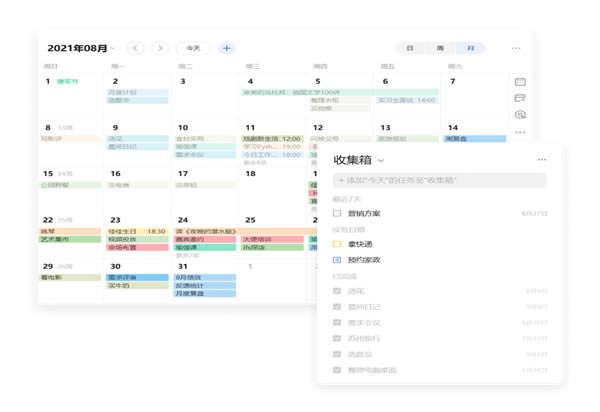The image size is (600, 412).
Task: Click the third eye-shaped icon in right sidebar
Action: coord(520,115)
